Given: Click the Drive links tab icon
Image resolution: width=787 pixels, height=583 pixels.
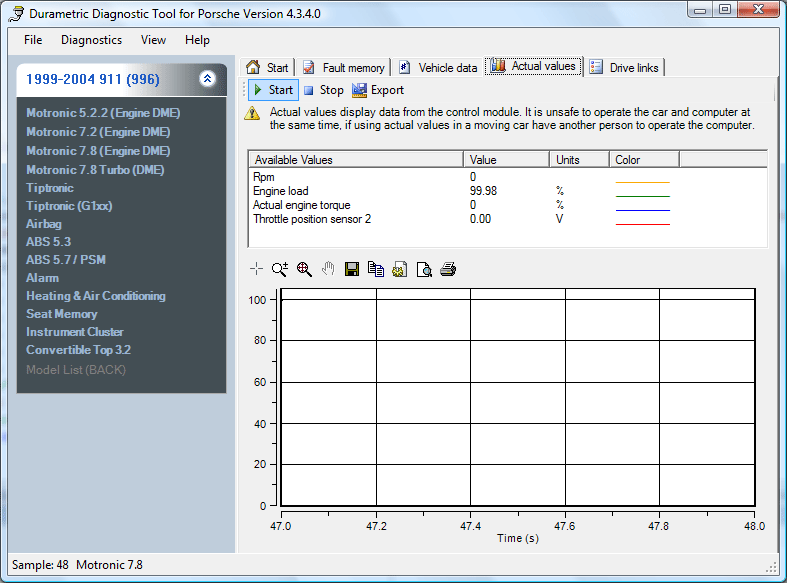Looking at the screenshot, I should [x=596, y=67].
